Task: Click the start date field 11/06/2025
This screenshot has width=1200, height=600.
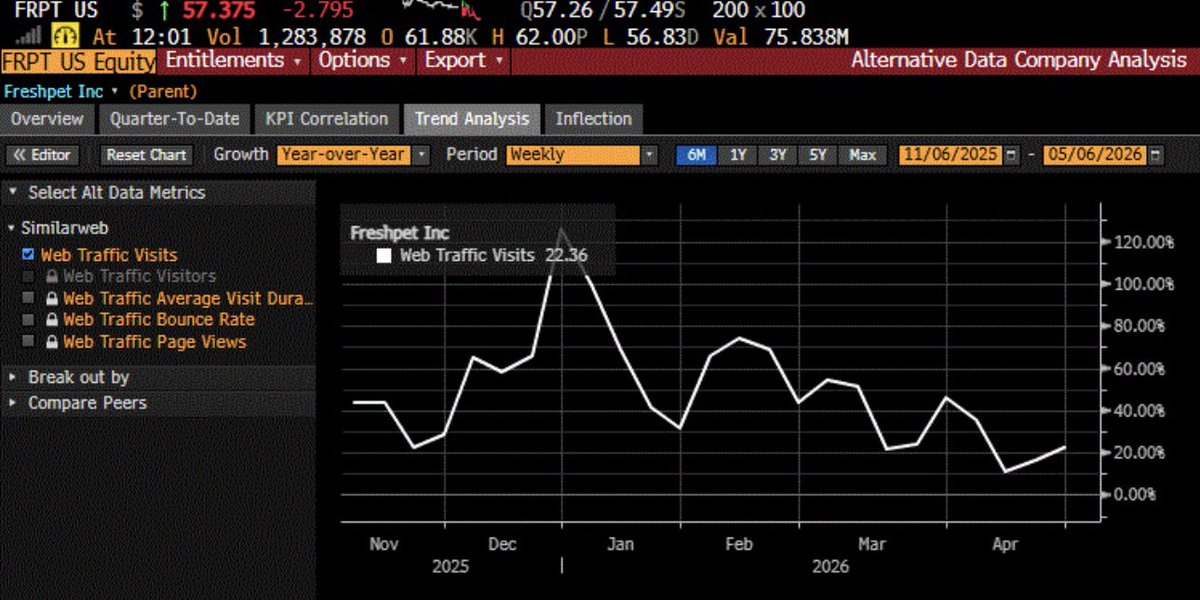Action: [x=951, y=155]
